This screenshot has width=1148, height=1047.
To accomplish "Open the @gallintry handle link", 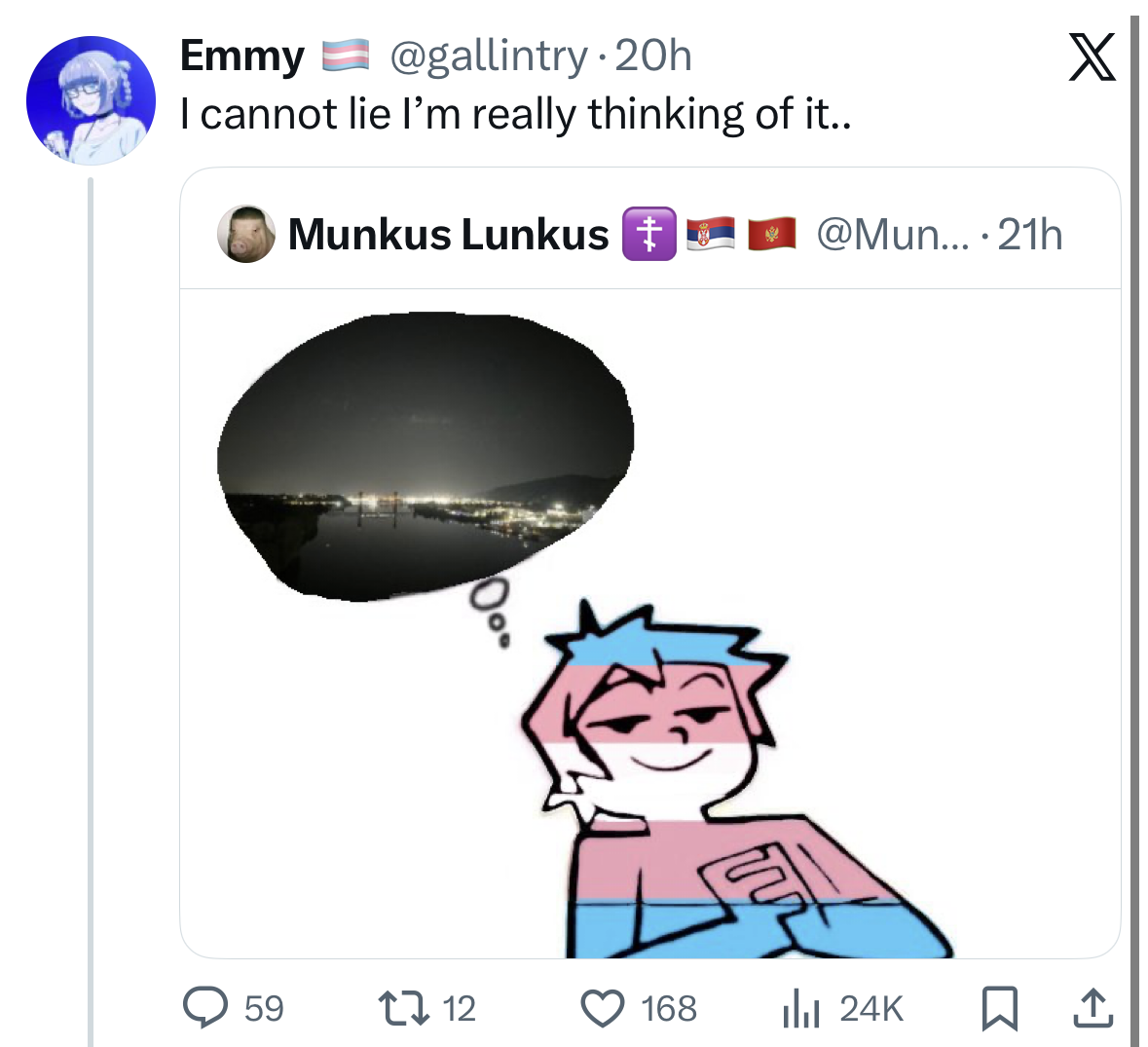I will click(489, 56).
